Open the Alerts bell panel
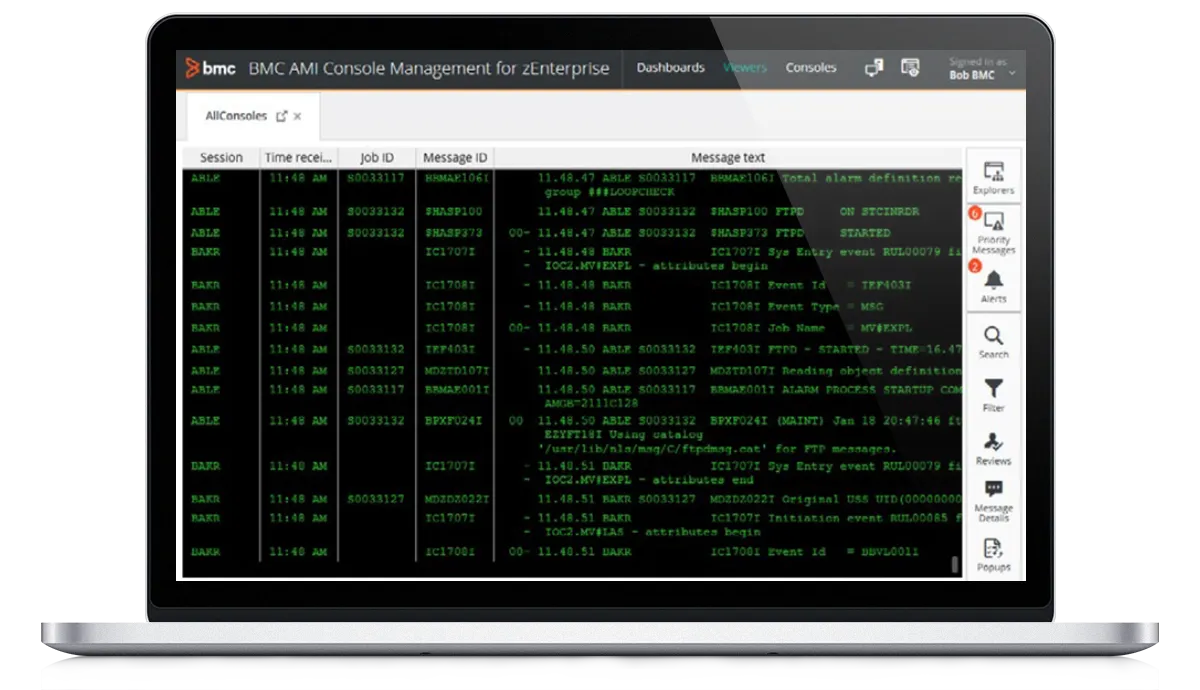 click(993, 285)
